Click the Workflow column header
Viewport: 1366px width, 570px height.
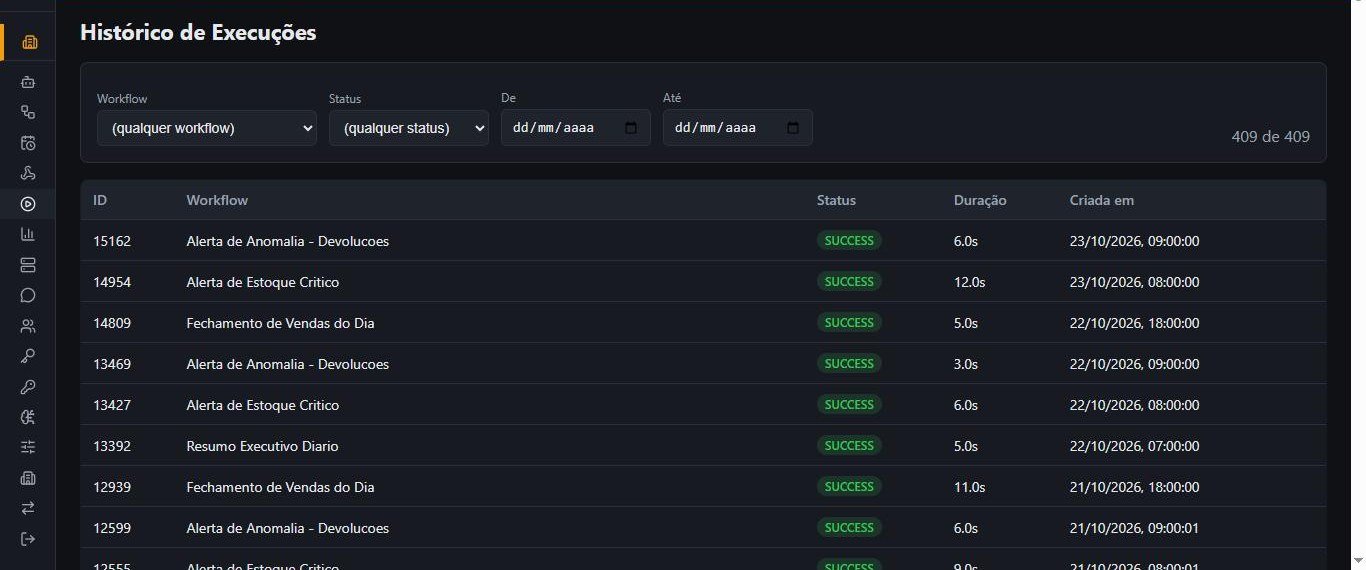[217, 200]
